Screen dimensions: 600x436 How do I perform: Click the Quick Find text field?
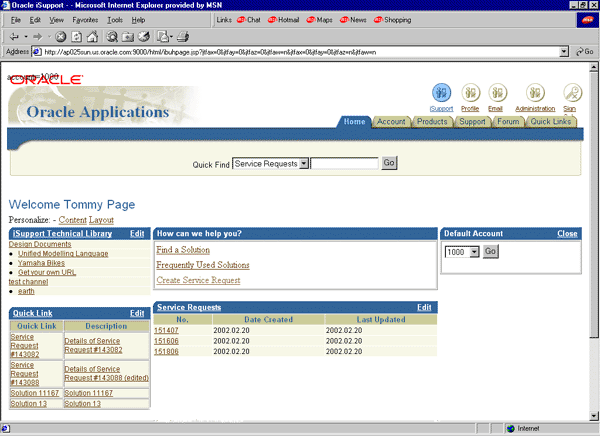(344, 162)
